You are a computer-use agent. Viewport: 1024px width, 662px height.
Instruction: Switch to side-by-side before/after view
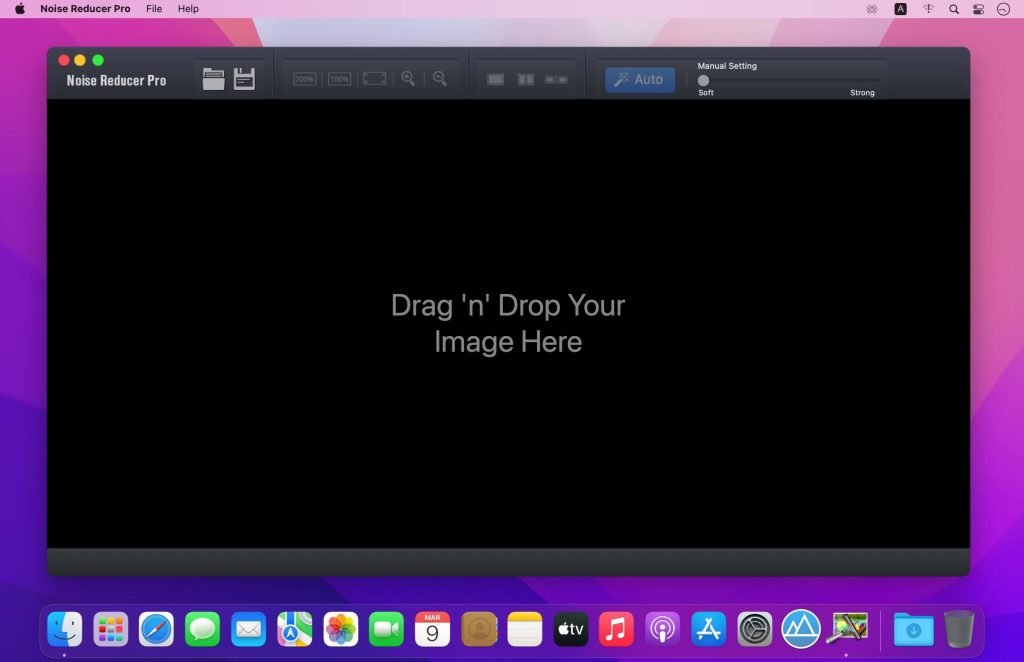[x=556, y=79]
